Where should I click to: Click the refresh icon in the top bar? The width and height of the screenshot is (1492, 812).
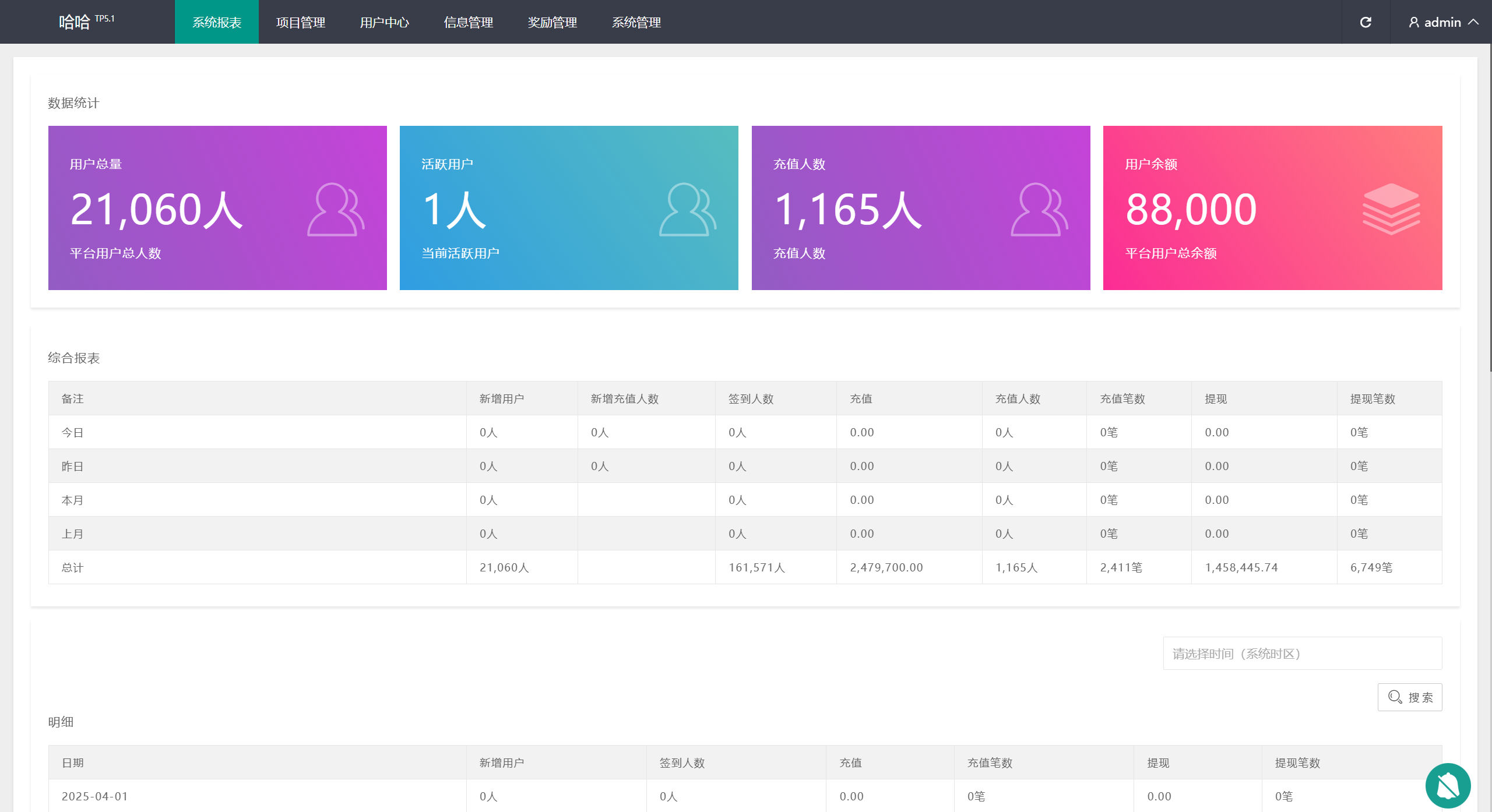[1366, 22]
